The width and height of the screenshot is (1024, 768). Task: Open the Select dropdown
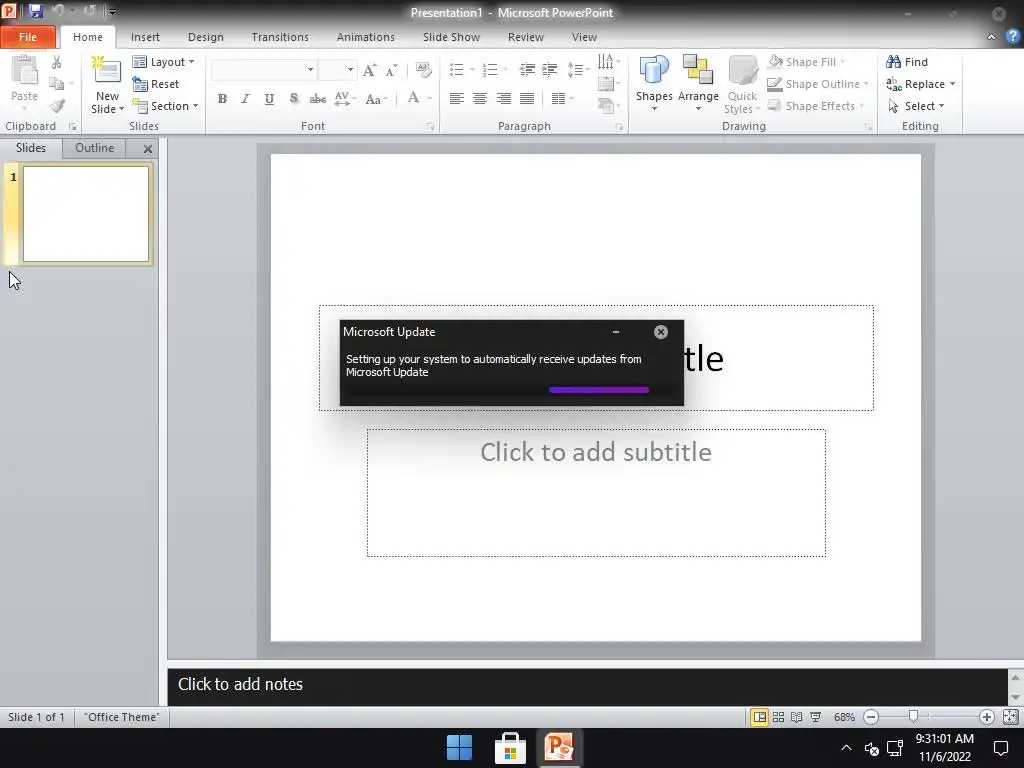click(x=916, y=106)
